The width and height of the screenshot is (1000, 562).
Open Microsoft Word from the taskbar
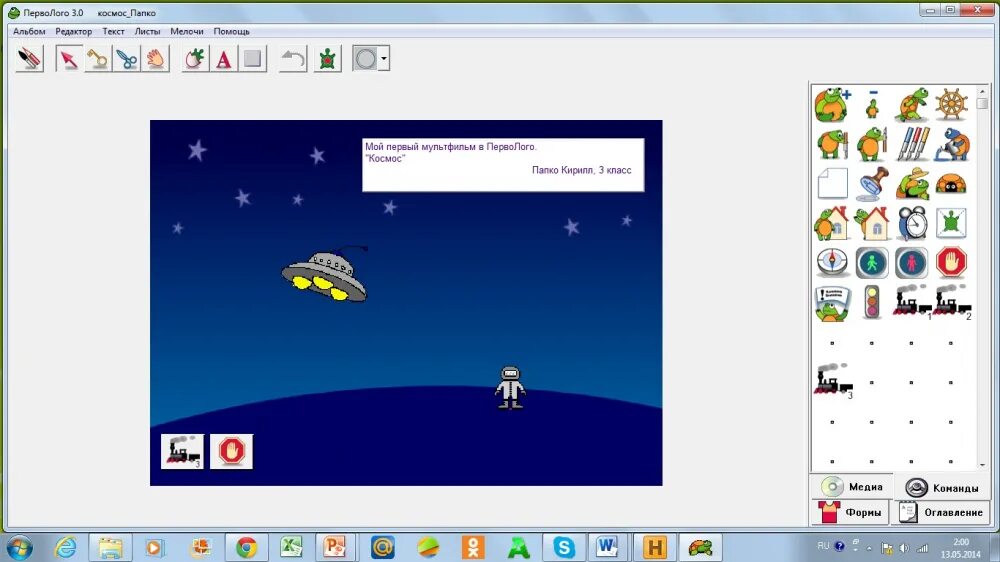(x=607, y=547)
